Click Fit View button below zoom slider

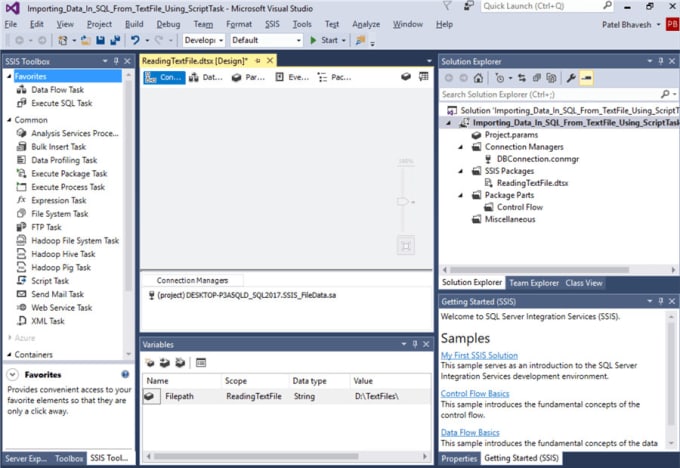[406, 246]
